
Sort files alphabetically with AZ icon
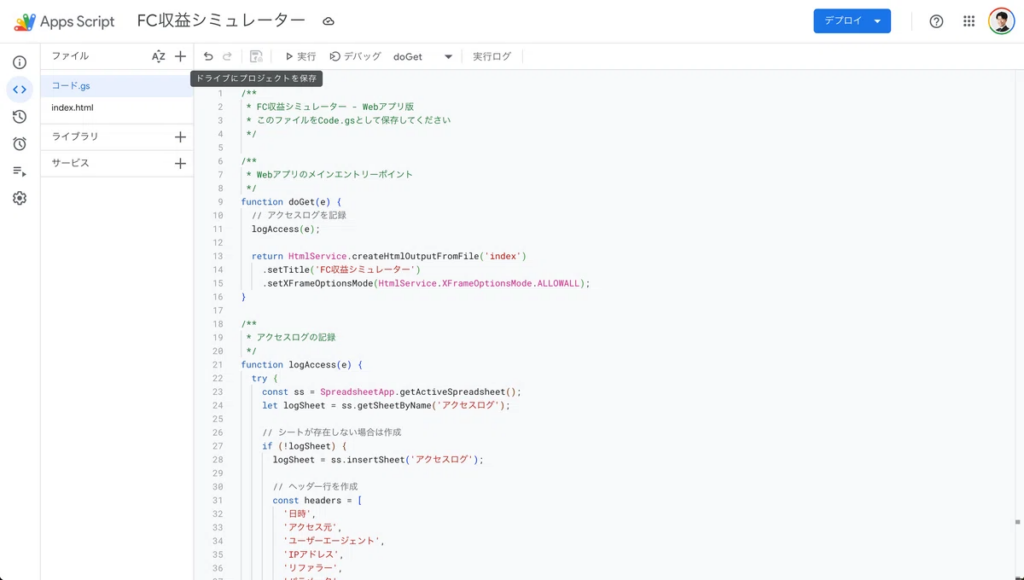click(158, 57)
